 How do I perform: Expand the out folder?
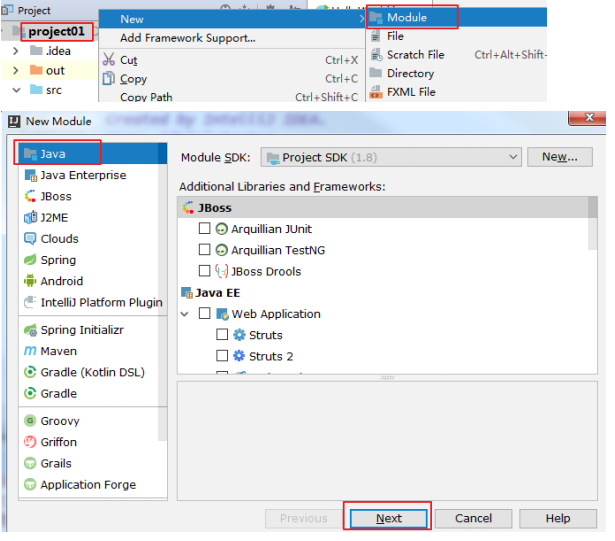click(16, 71)
